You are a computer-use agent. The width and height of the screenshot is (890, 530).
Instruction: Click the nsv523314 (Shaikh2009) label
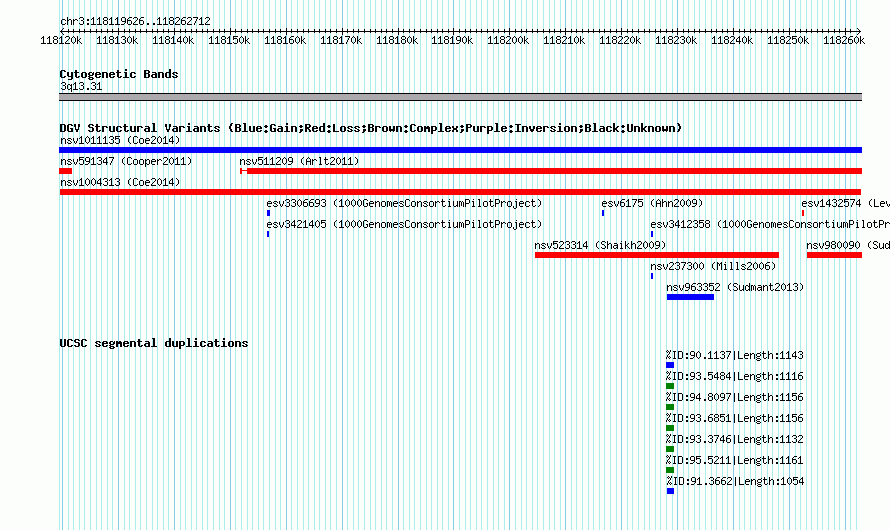coord(600,245)
